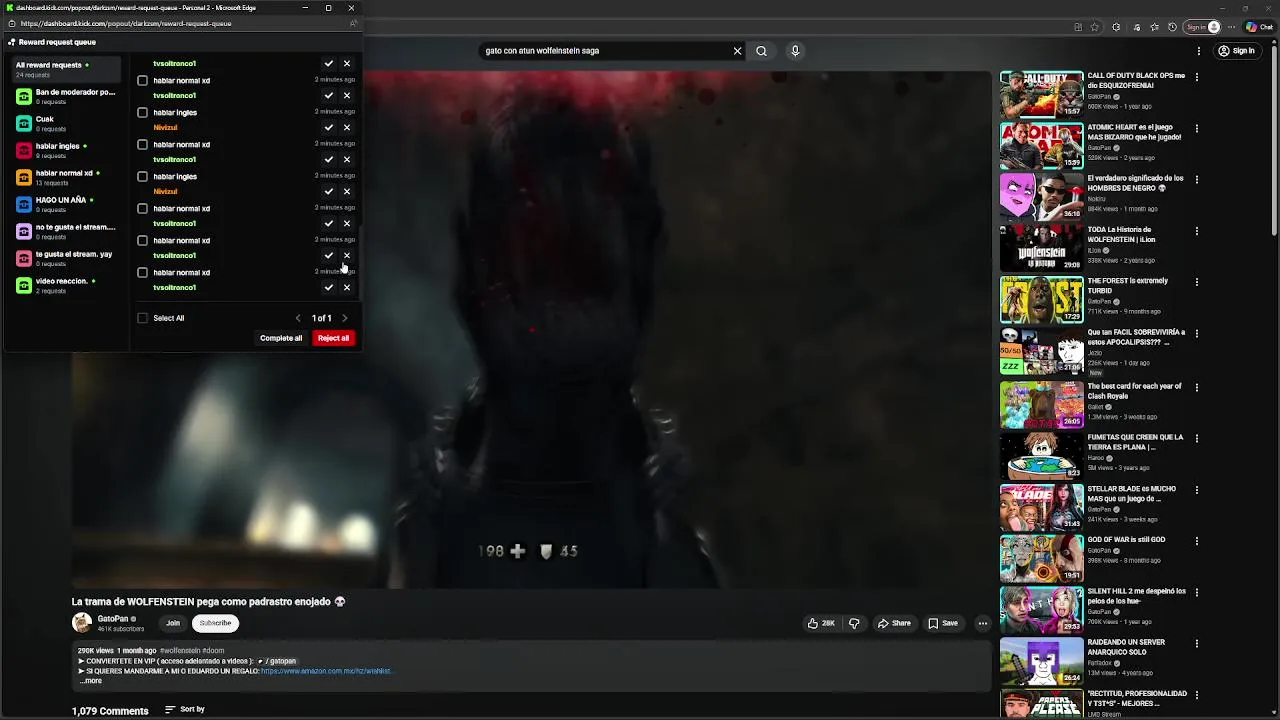Tick the lower 'hablar ingles' request checkbox
1280x720 pixels.
(x=142, y=177)
